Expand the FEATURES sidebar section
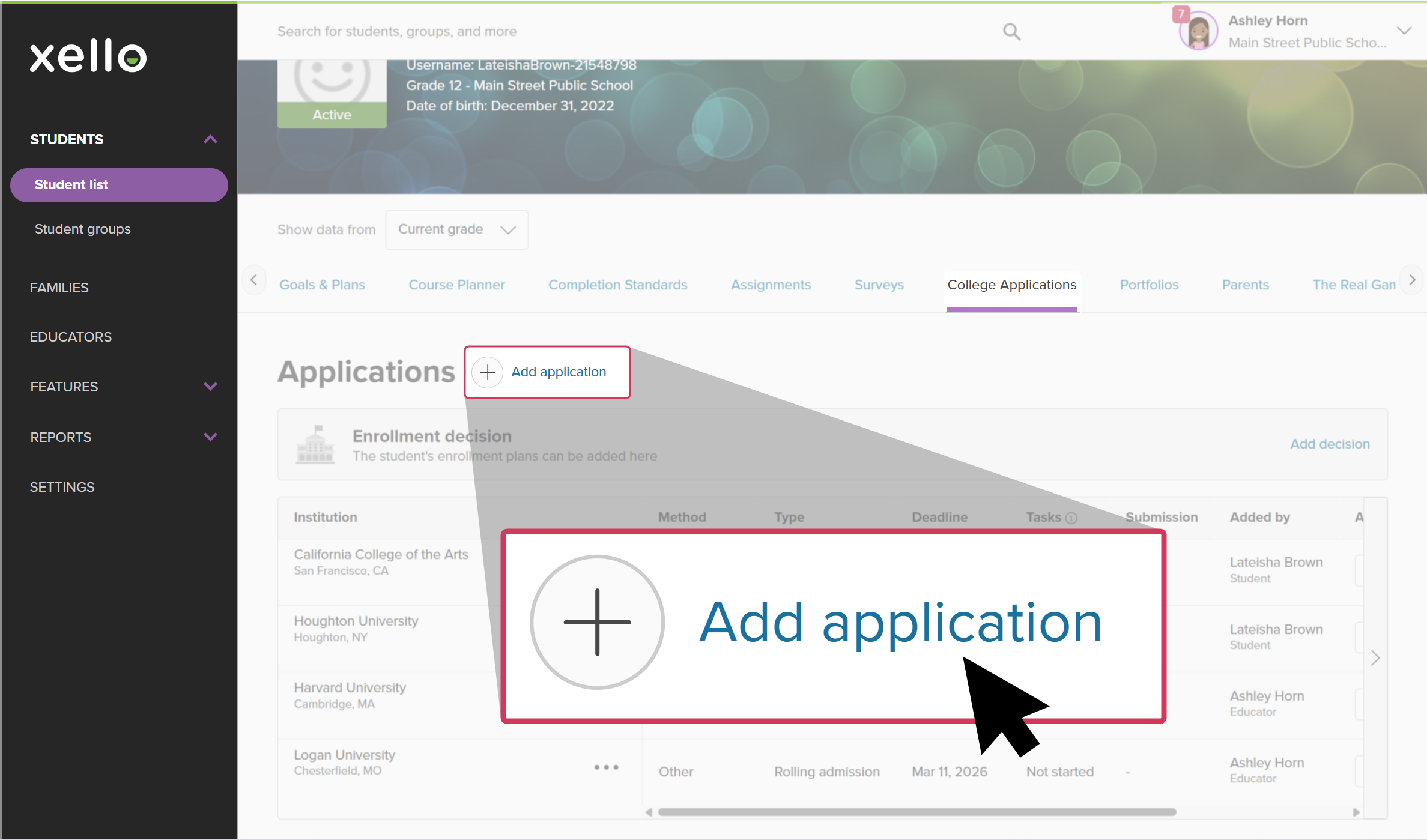The height and width of the screenshot is (840, 1427). tap(210, 387)
